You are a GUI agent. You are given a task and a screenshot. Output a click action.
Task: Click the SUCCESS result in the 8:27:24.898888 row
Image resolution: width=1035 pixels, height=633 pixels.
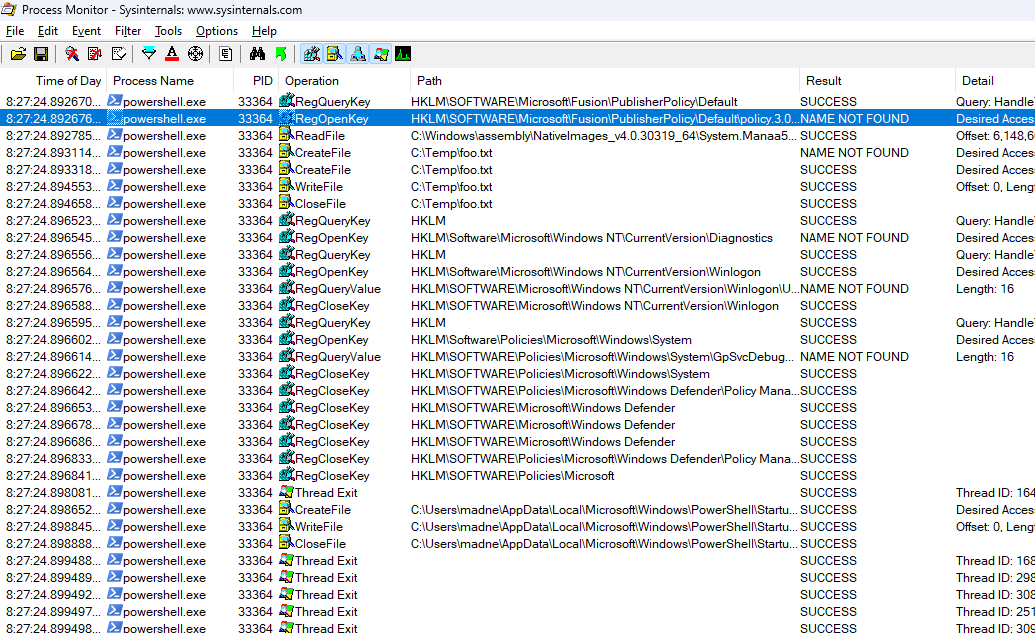click(828, 544)
